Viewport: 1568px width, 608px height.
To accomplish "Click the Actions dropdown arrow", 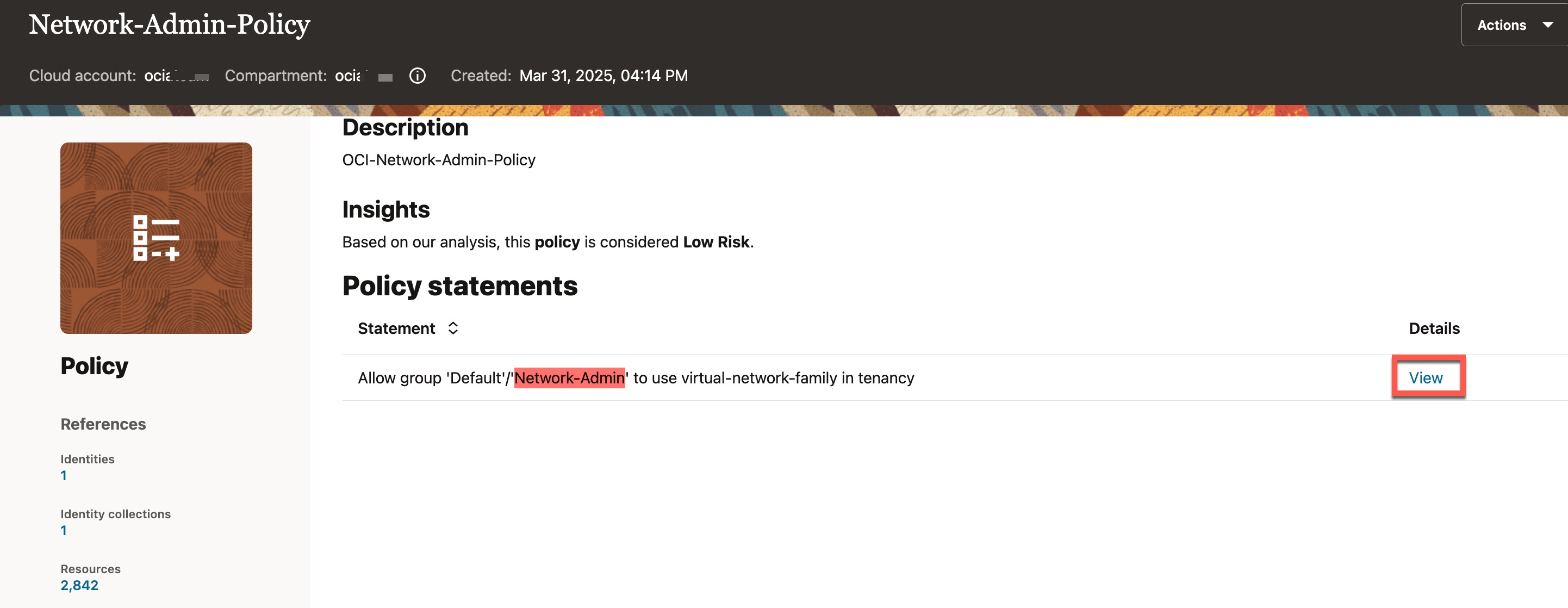I will point(1547,25).
